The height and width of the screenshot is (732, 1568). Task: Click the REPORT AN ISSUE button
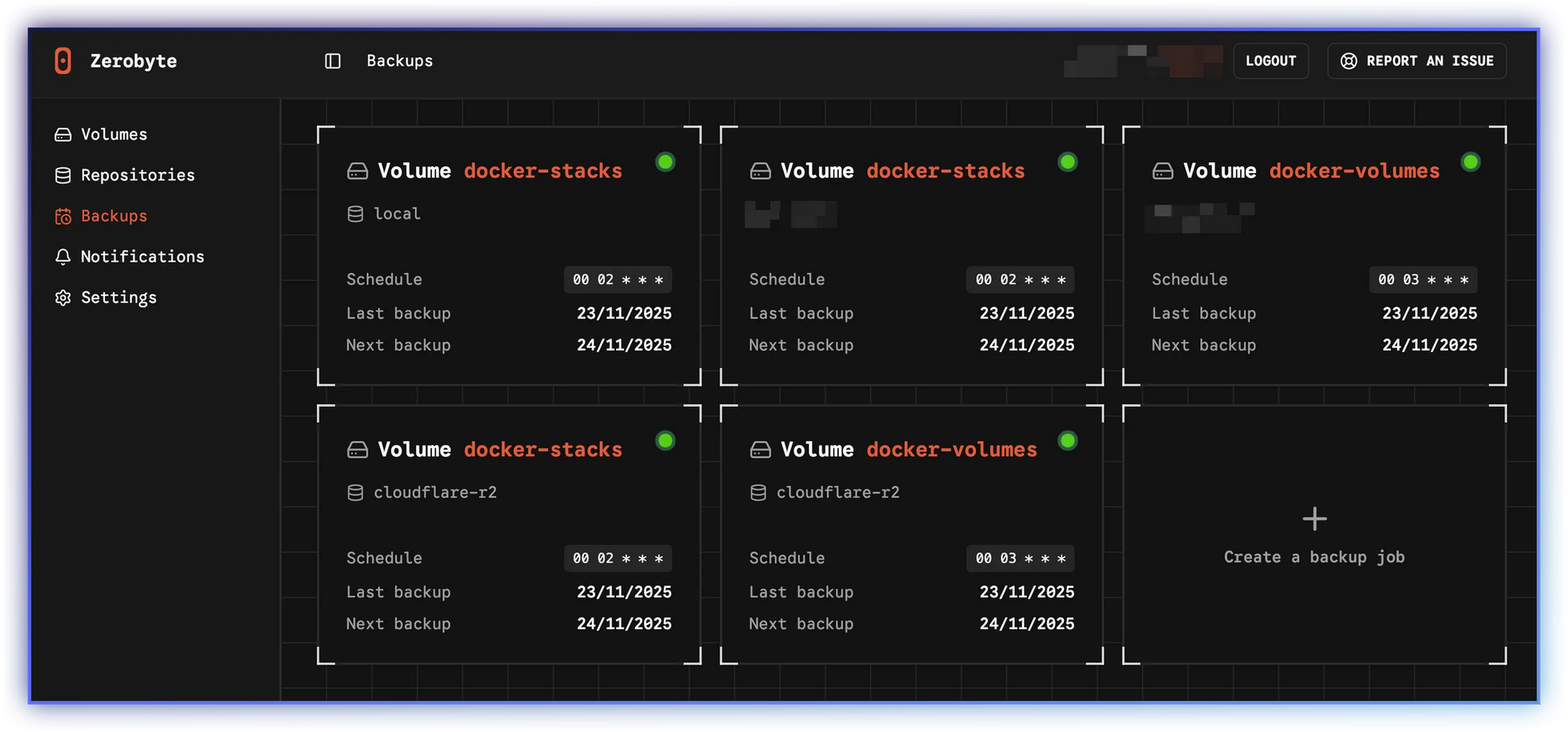[x=1416, y=61]
